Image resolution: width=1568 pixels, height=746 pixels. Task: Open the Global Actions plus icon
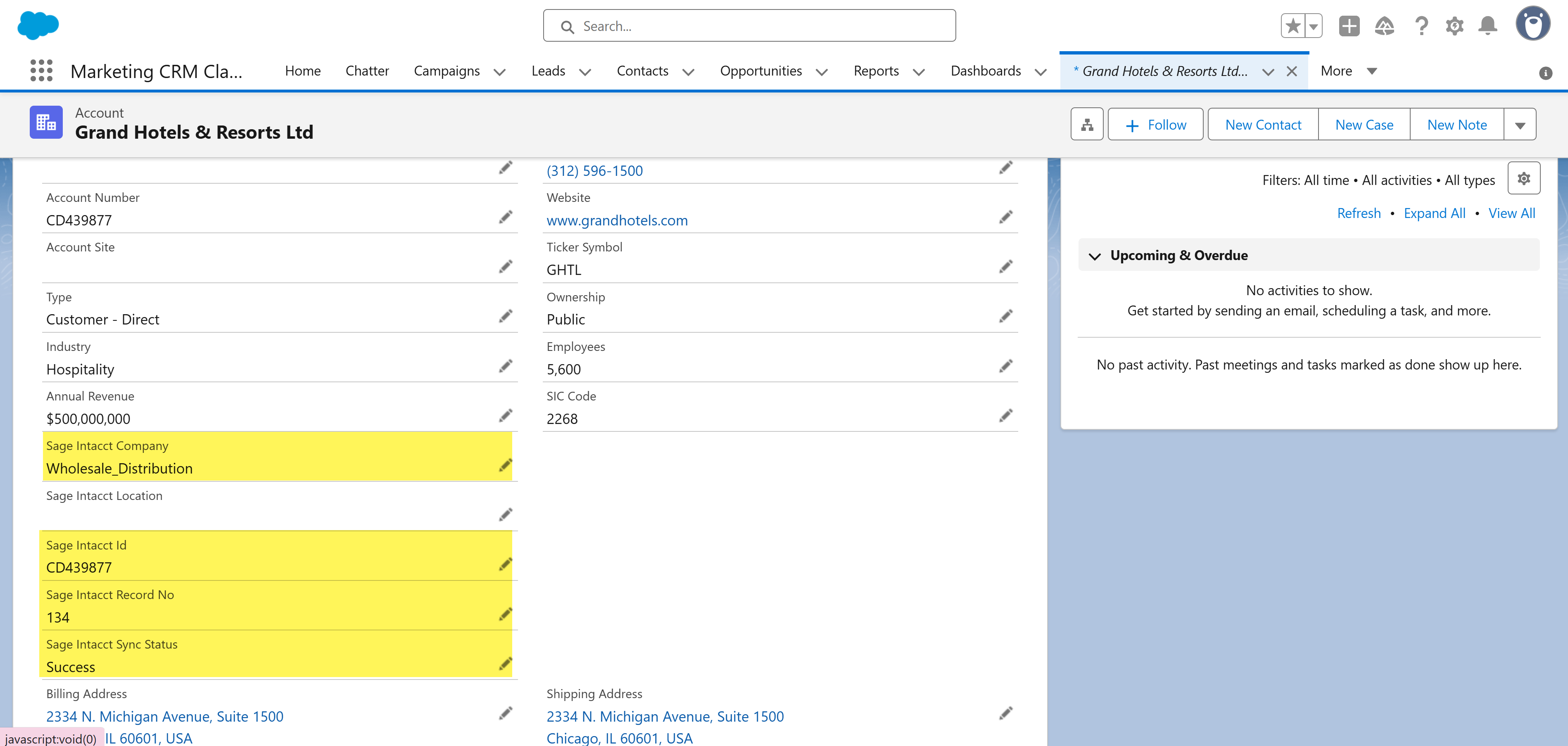pyautogui.click(x=1349, y=26)
